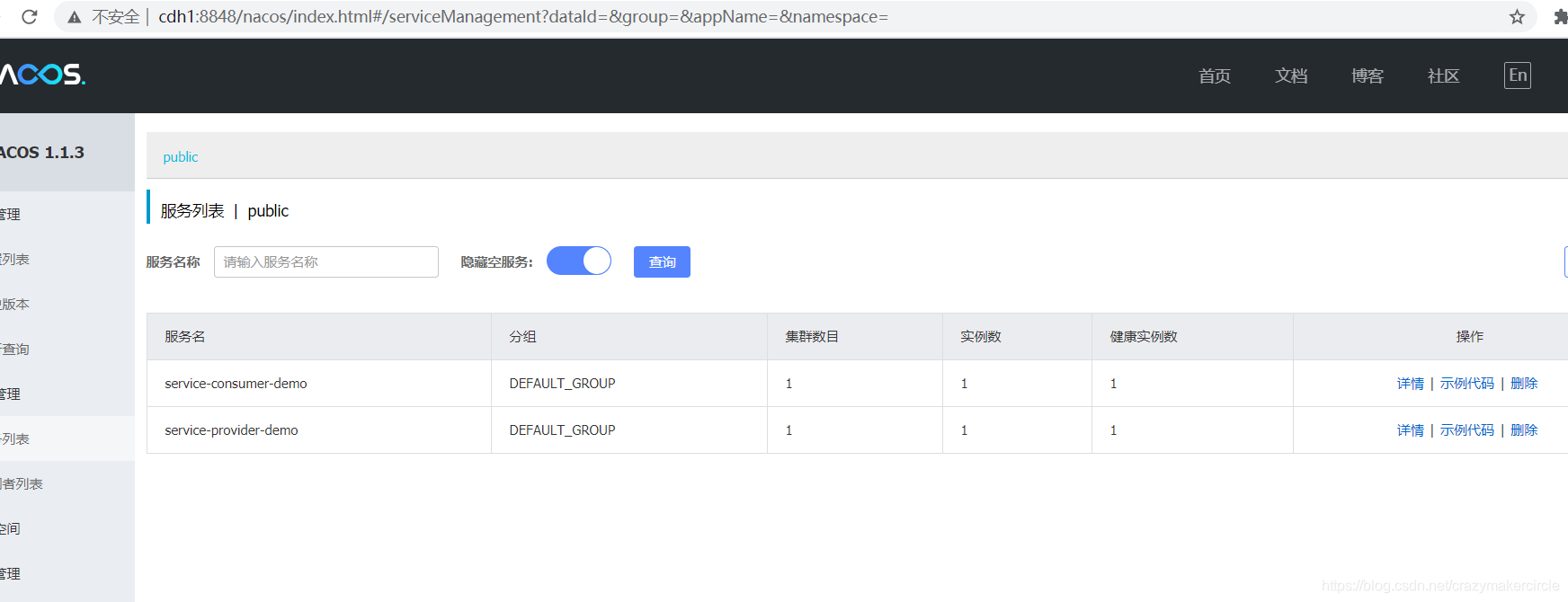Click the Nacos logo

click(42, 75)
